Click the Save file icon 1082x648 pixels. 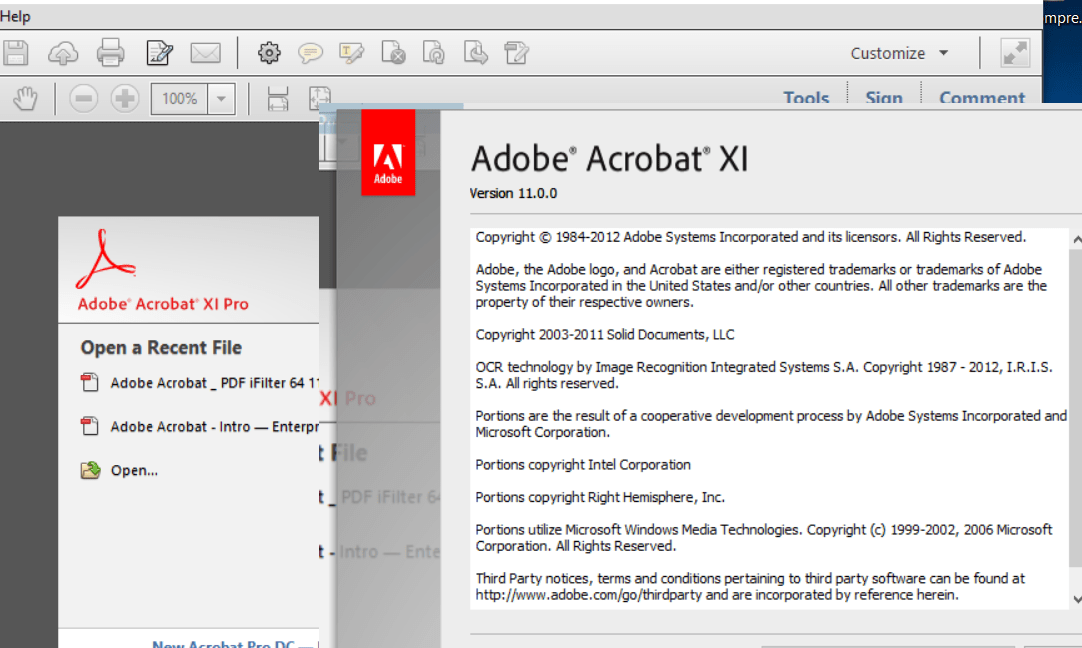coord(16,52)
